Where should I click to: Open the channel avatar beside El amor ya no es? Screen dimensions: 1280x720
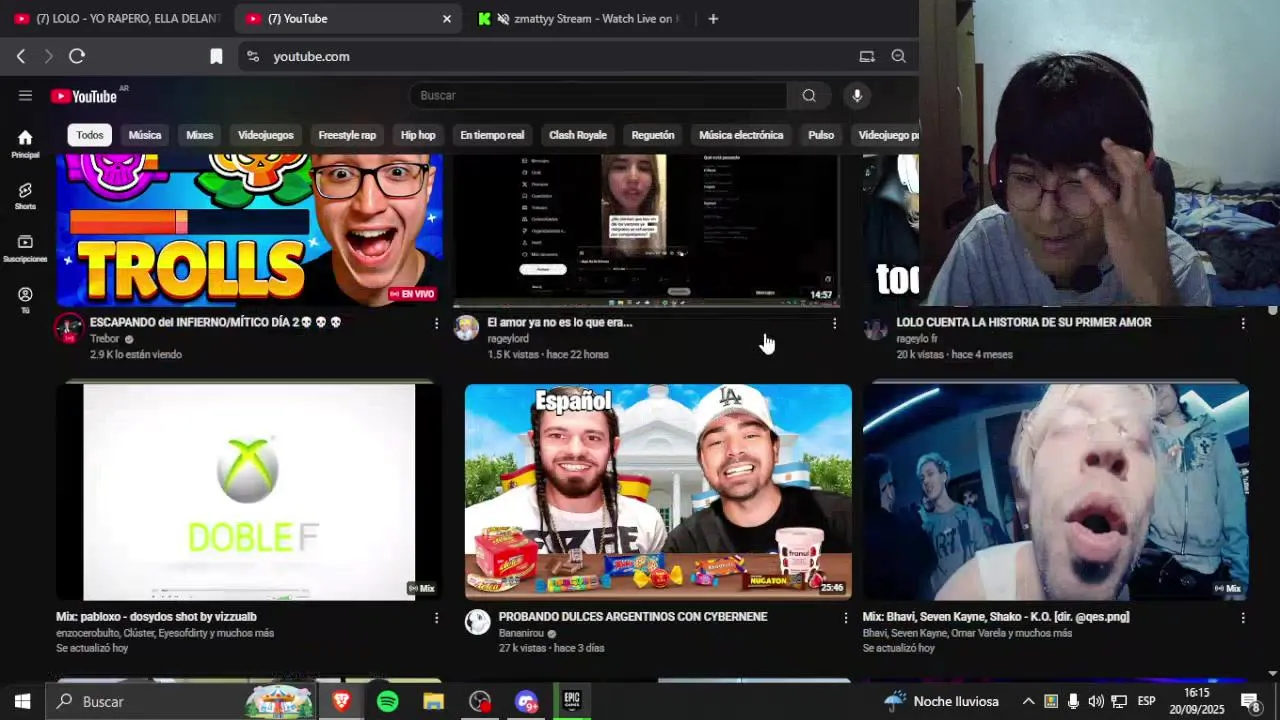click(467, 328)
